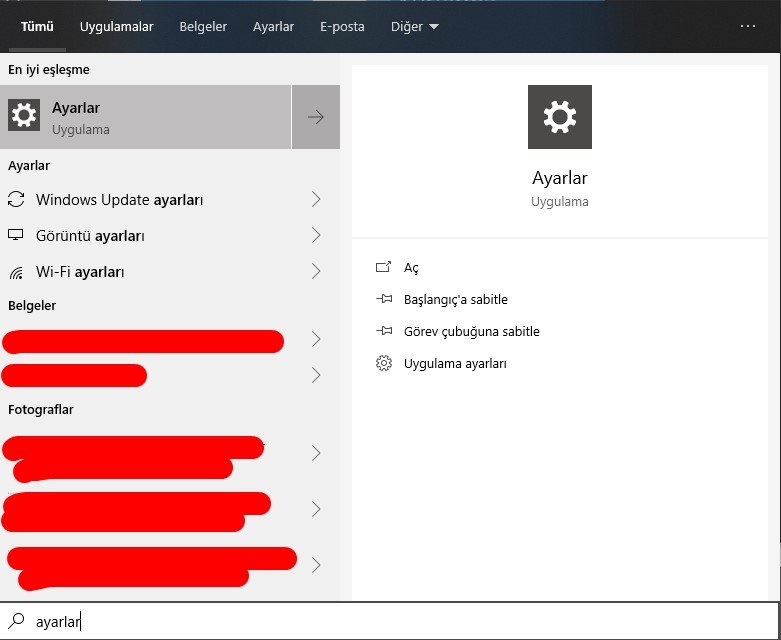Click the magnifying glass search icon

(x=17, y=621)
